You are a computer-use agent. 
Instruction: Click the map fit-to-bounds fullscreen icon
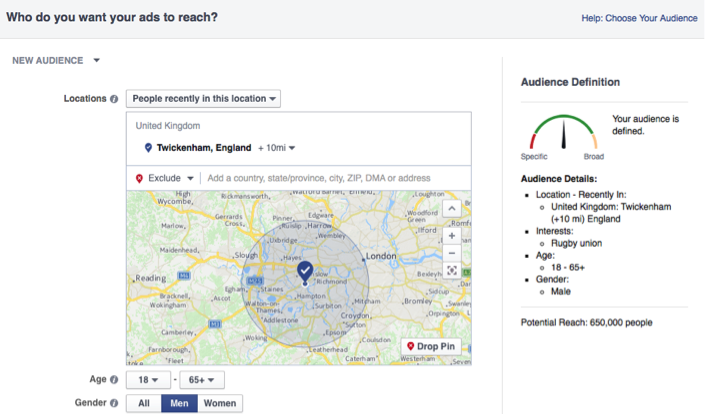452,270
